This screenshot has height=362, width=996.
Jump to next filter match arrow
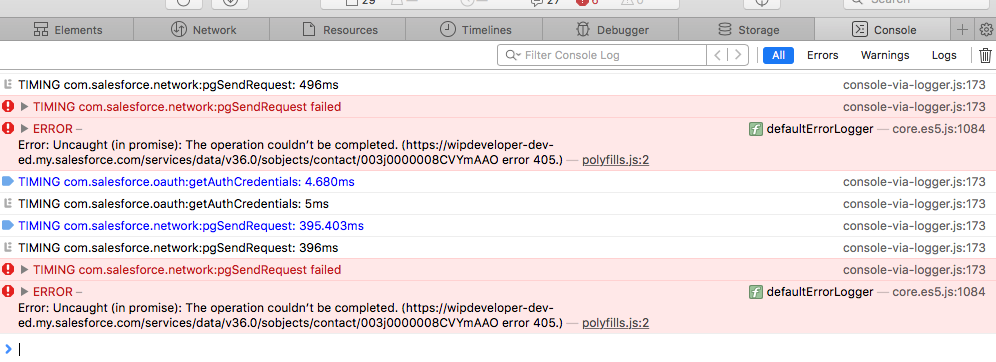click(737, 55)
